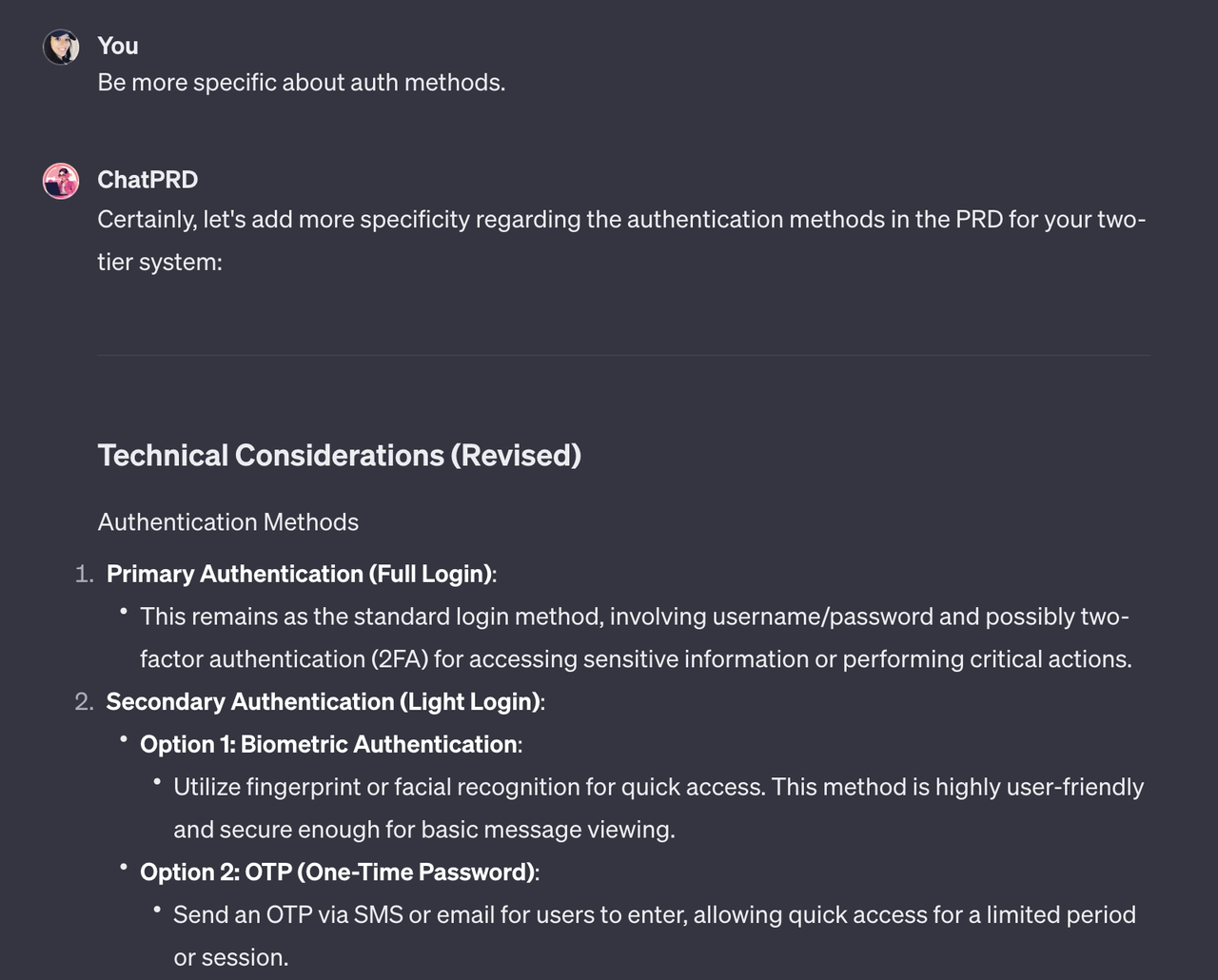Image resolution: width=1218 pixels, height=980 pixels.
Task: Select 'Option 1: Biometric Authentication' bullet
Action: 331,744
